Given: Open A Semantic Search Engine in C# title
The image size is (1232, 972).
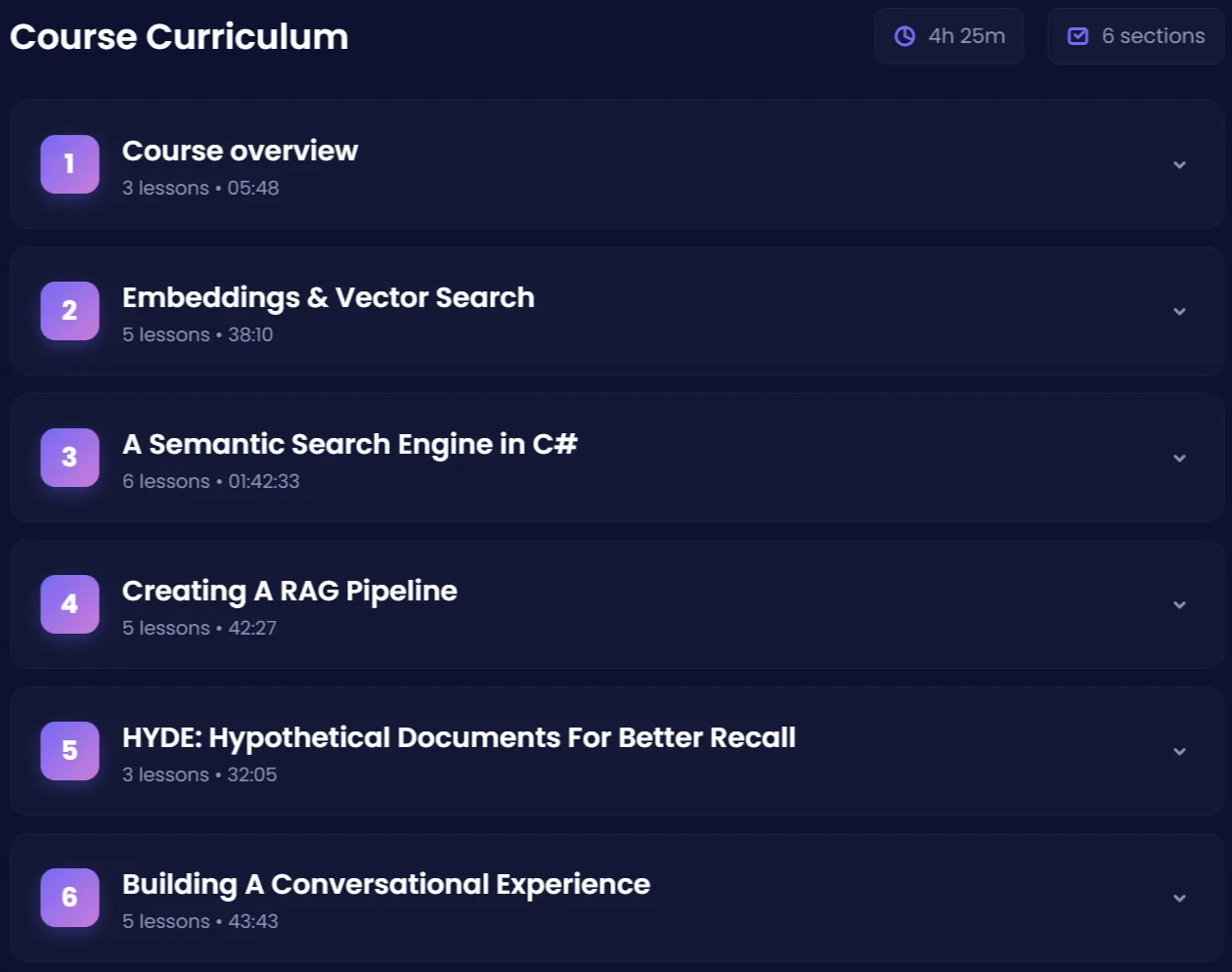Looking at the screenshot, I should click(349, 444).
